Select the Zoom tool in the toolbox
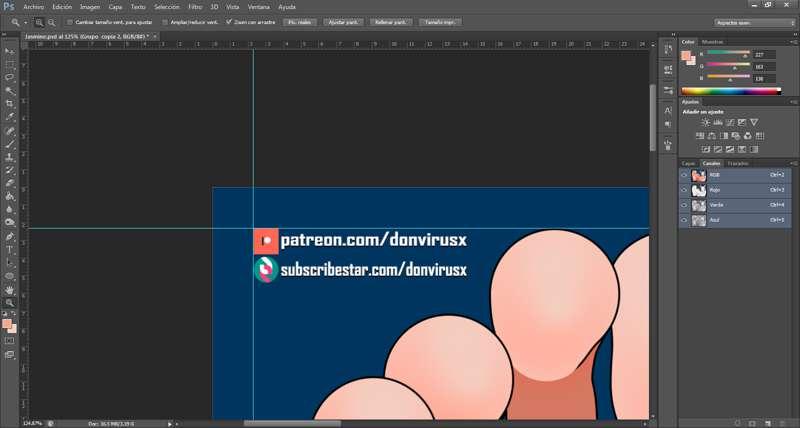 [x=10, y=303]
